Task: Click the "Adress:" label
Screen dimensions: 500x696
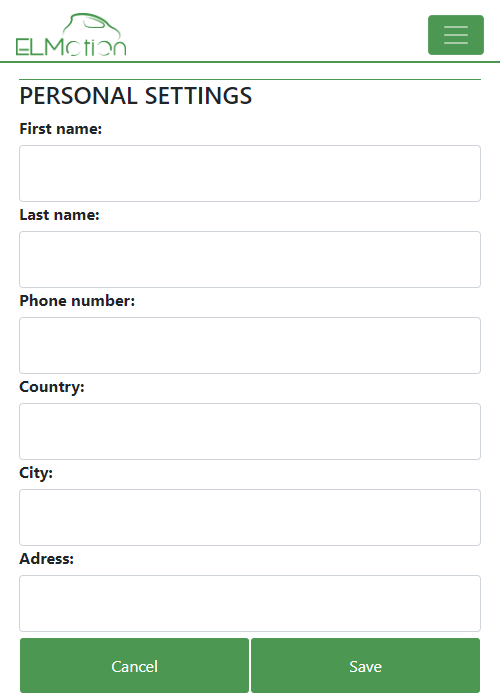Action: (x=47, y=559)
